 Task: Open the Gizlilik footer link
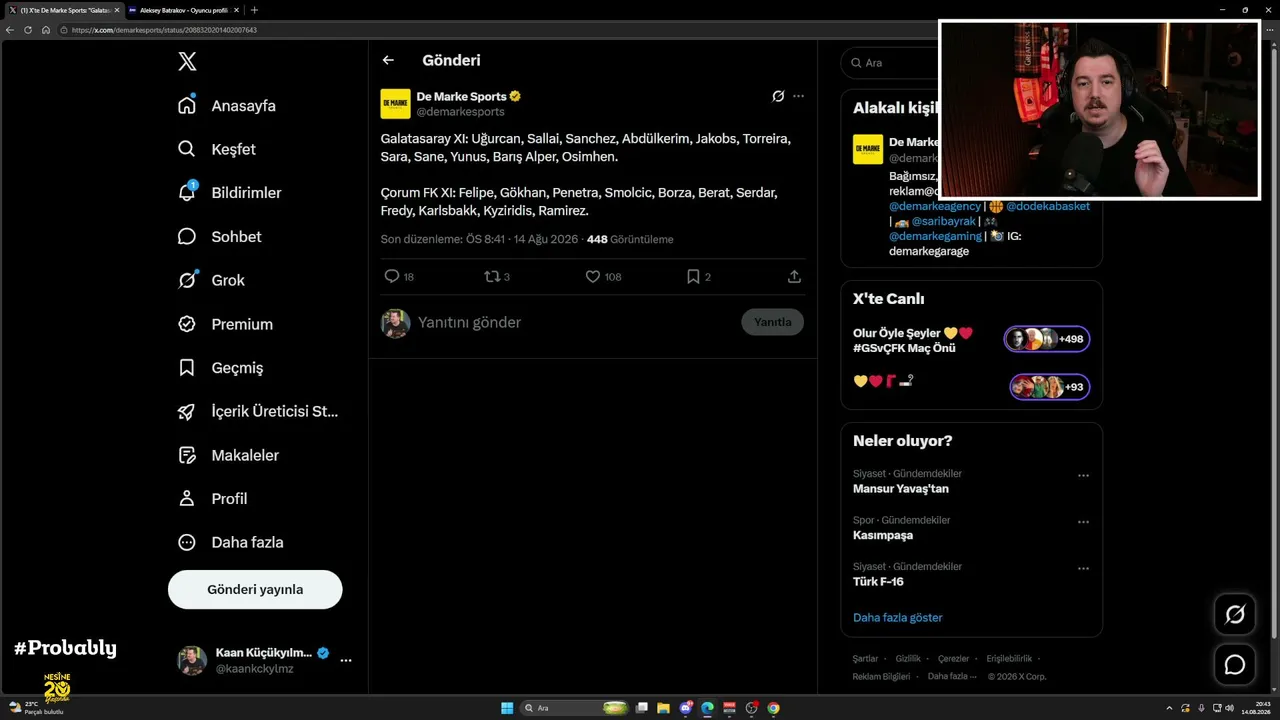click(908, 659)
